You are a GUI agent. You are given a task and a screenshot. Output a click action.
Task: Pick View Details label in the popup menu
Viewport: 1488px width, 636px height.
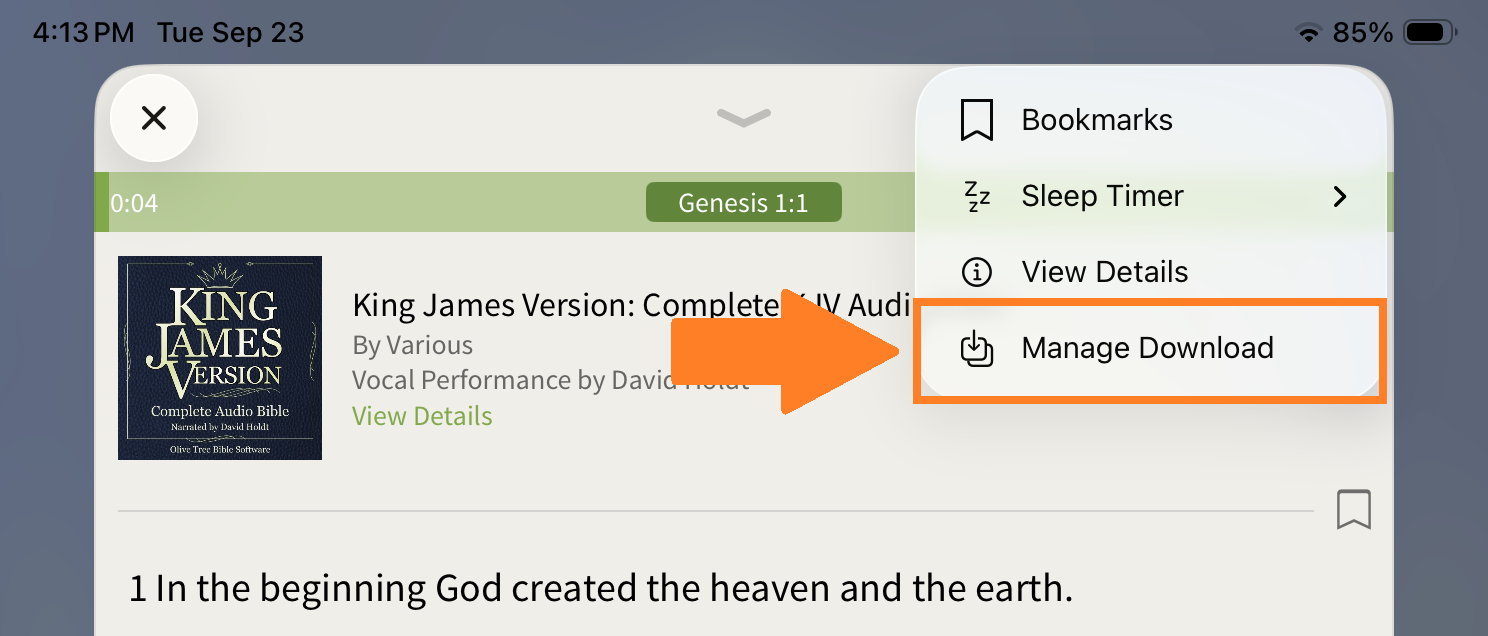tap(1104, 272)
